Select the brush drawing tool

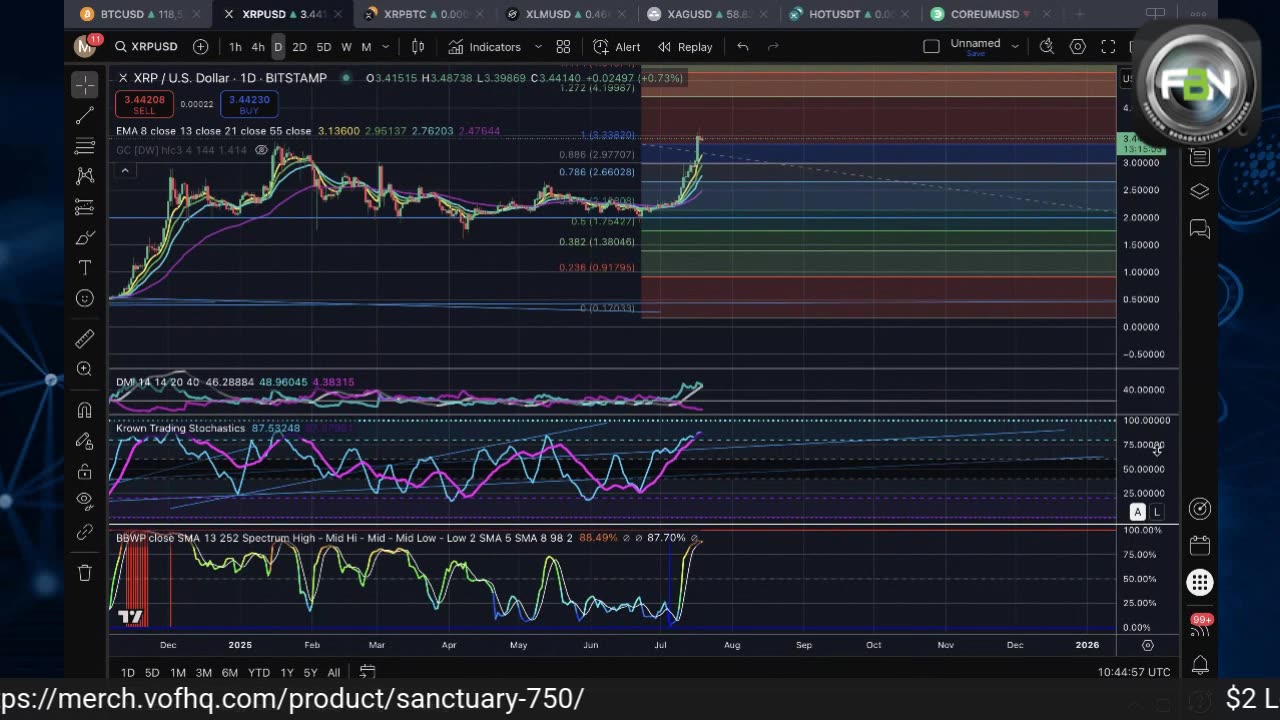(x=85, y=238)
